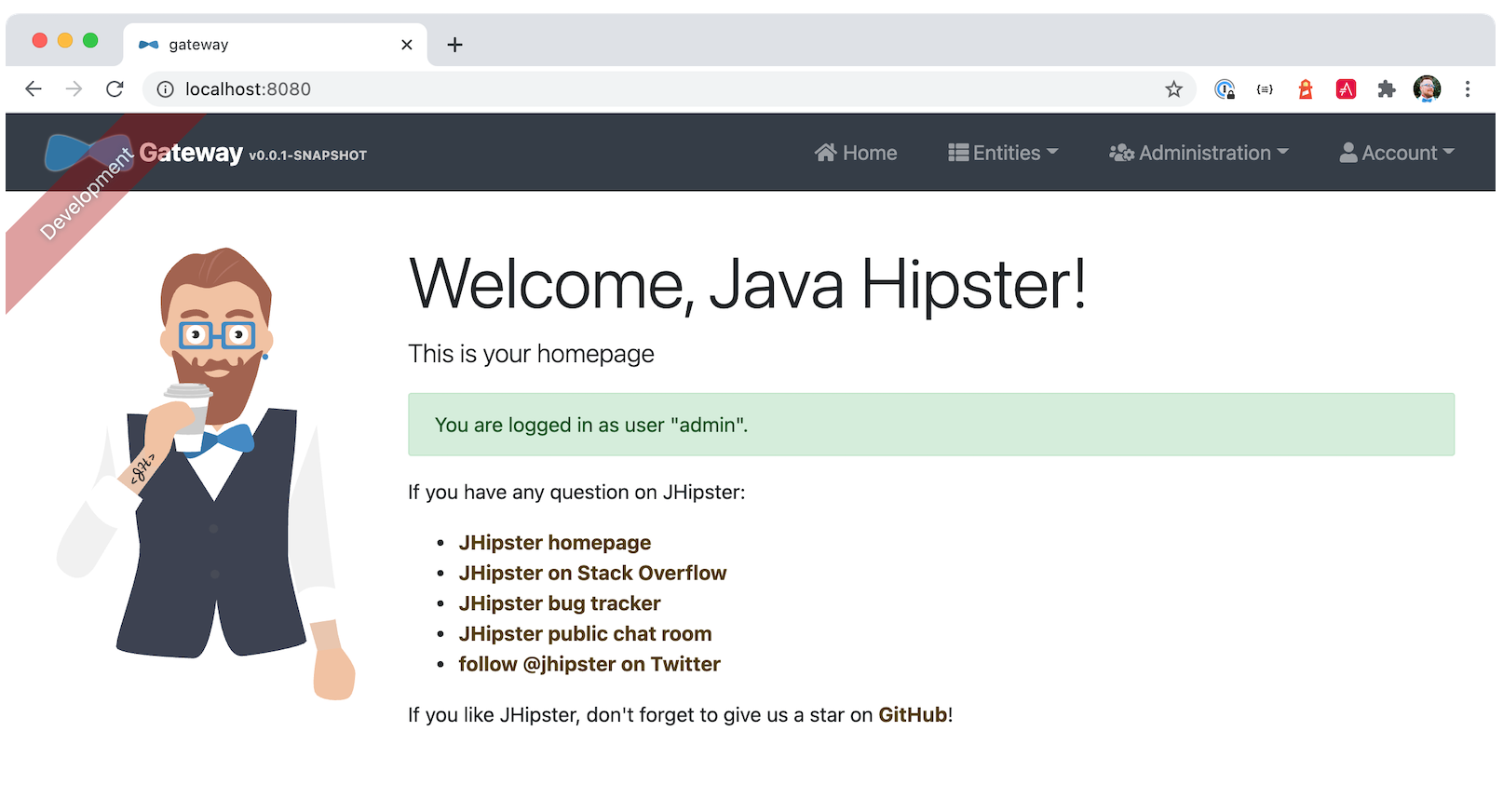The width and height of the screenshot is (1503, 812).
Task: Click the site information icon in address bar
Action: pyautogui.click(x=165, y=89)
